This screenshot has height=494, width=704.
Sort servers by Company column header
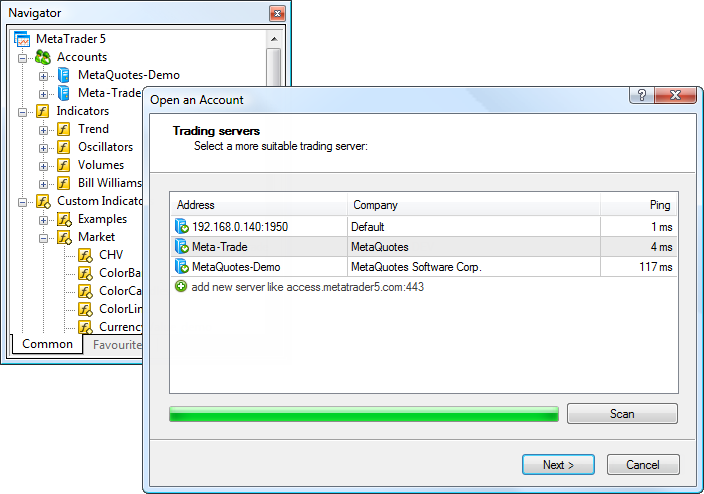(x=474, y=205)
